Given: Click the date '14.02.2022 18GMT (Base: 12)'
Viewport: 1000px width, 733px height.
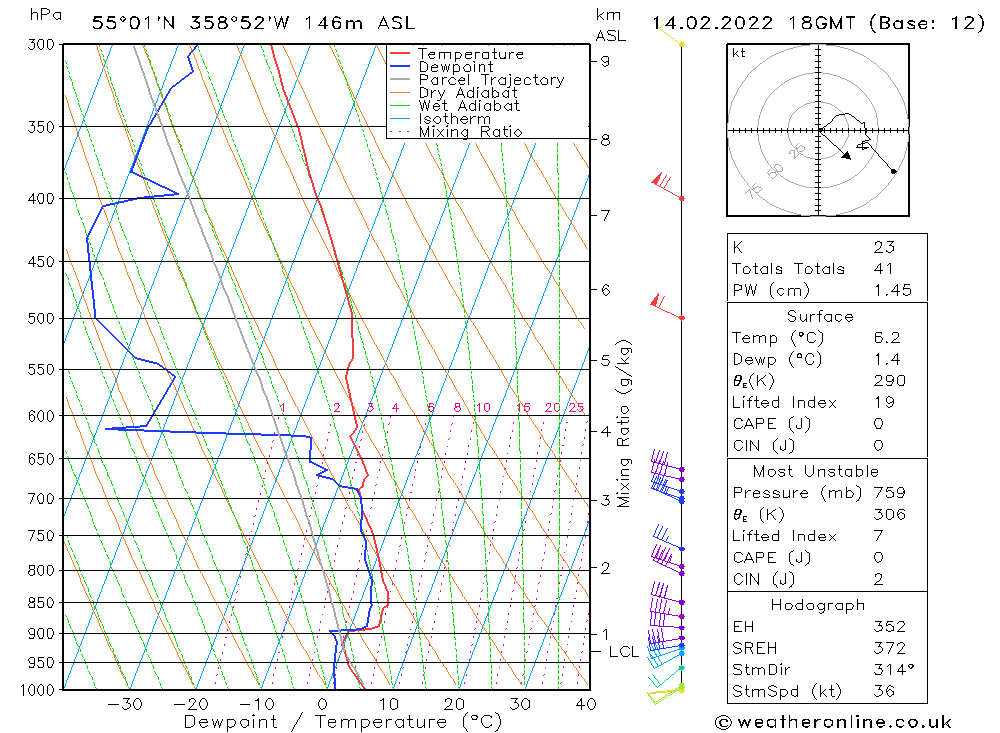Looking at the screenshot, I should pos(818,23).
